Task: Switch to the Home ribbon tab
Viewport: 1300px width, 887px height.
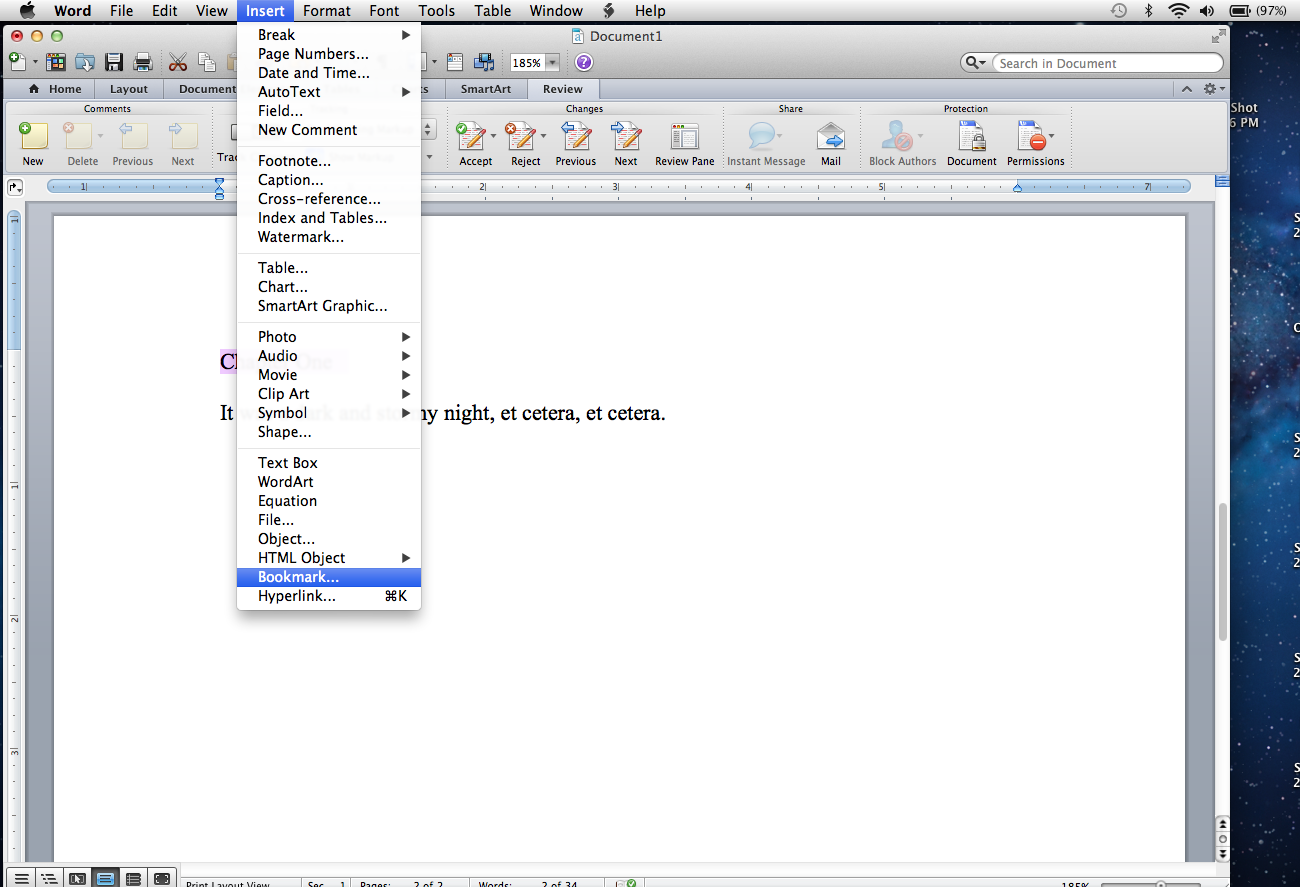Action: point(56,89)
